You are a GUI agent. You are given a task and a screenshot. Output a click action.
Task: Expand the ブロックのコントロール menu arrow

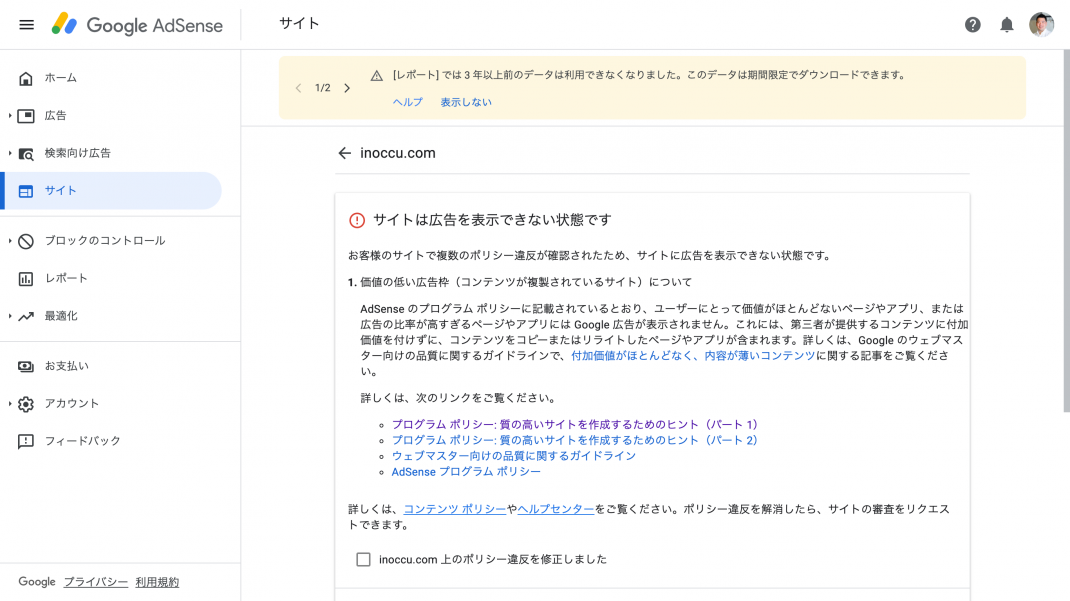click(x=10, y=241)
